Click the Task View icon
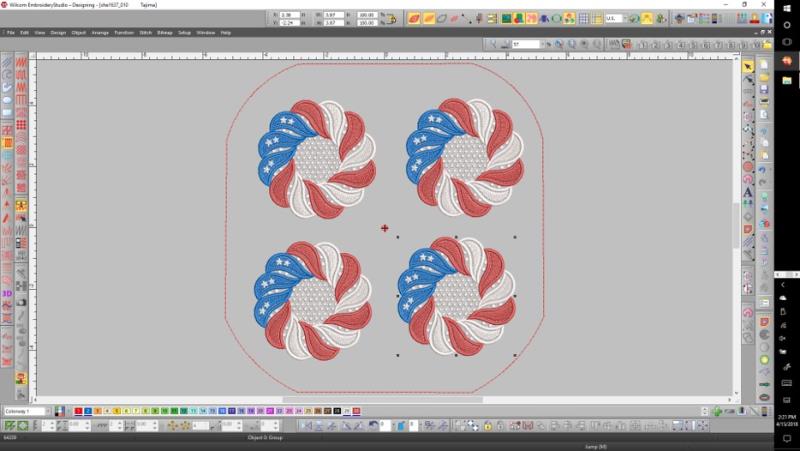 787,42
